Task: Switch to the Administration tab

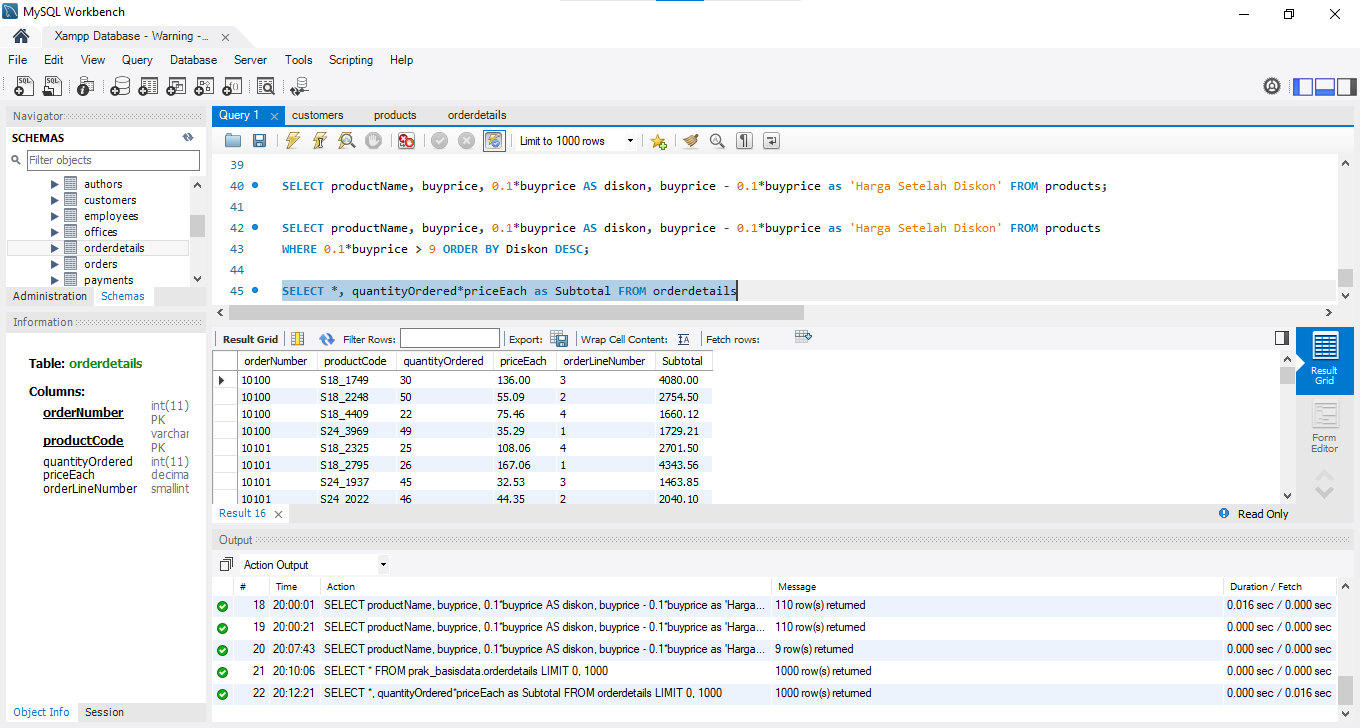Action: coord(50,296)
